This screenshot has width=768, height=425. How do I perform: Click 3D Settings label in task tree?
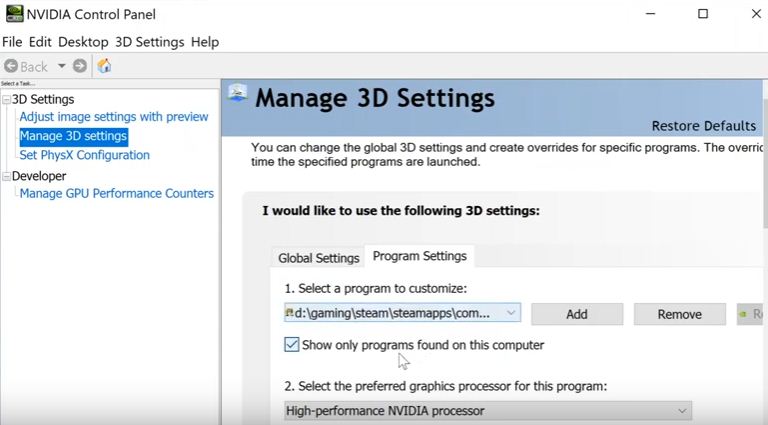[x=43, y=99]
